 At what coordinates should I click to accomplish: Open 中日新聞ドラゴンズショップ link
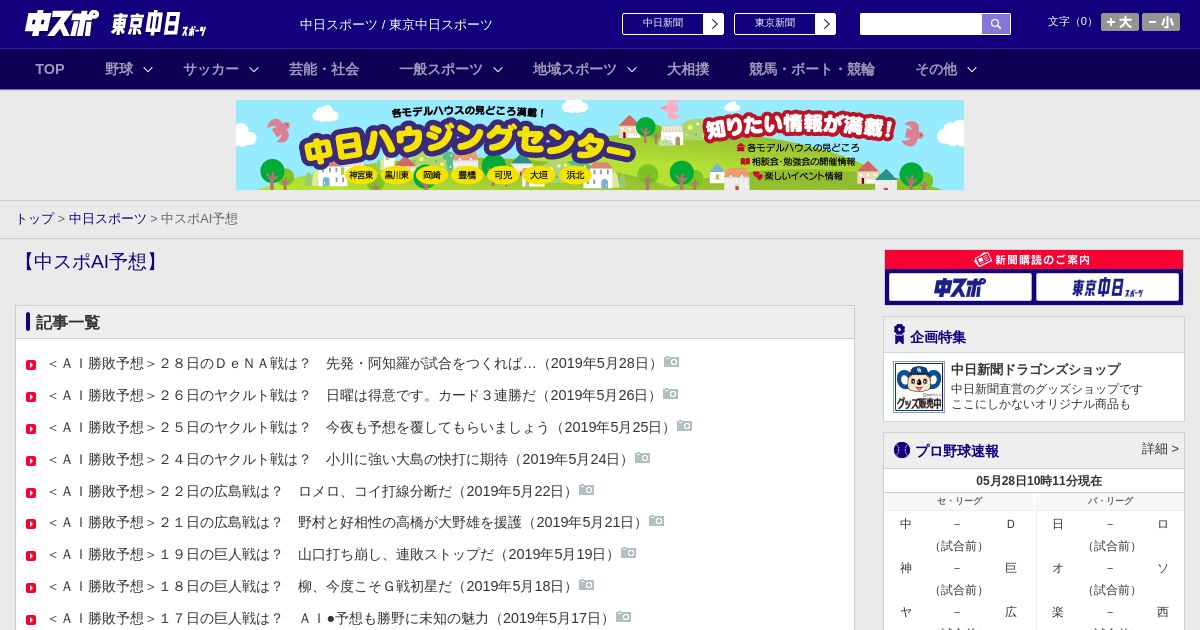click(1035, 369)
